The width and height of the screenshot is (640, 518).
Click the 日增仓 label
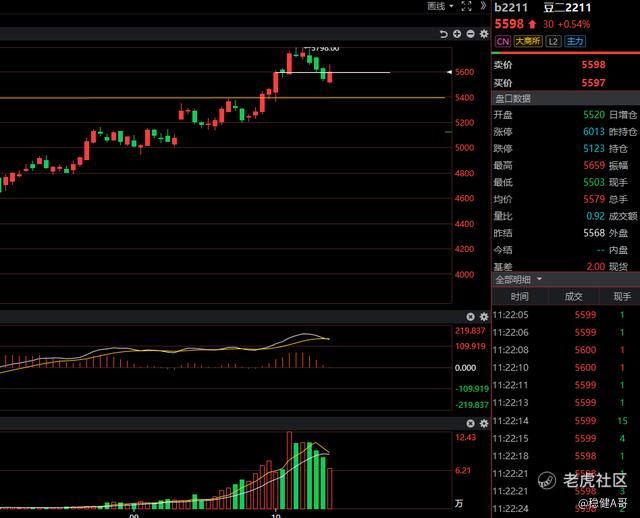(x=623, y=115)
